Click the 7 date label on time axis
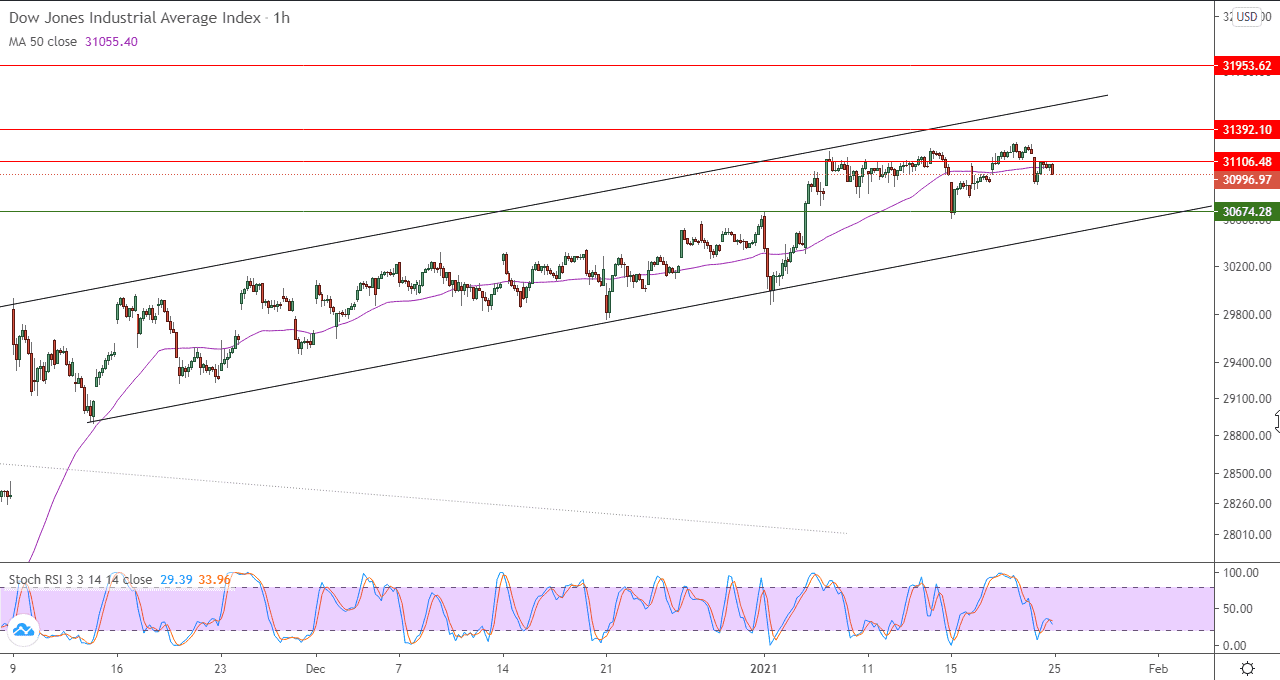Viewport: 1280px width, 680px height. pos(399,668)
